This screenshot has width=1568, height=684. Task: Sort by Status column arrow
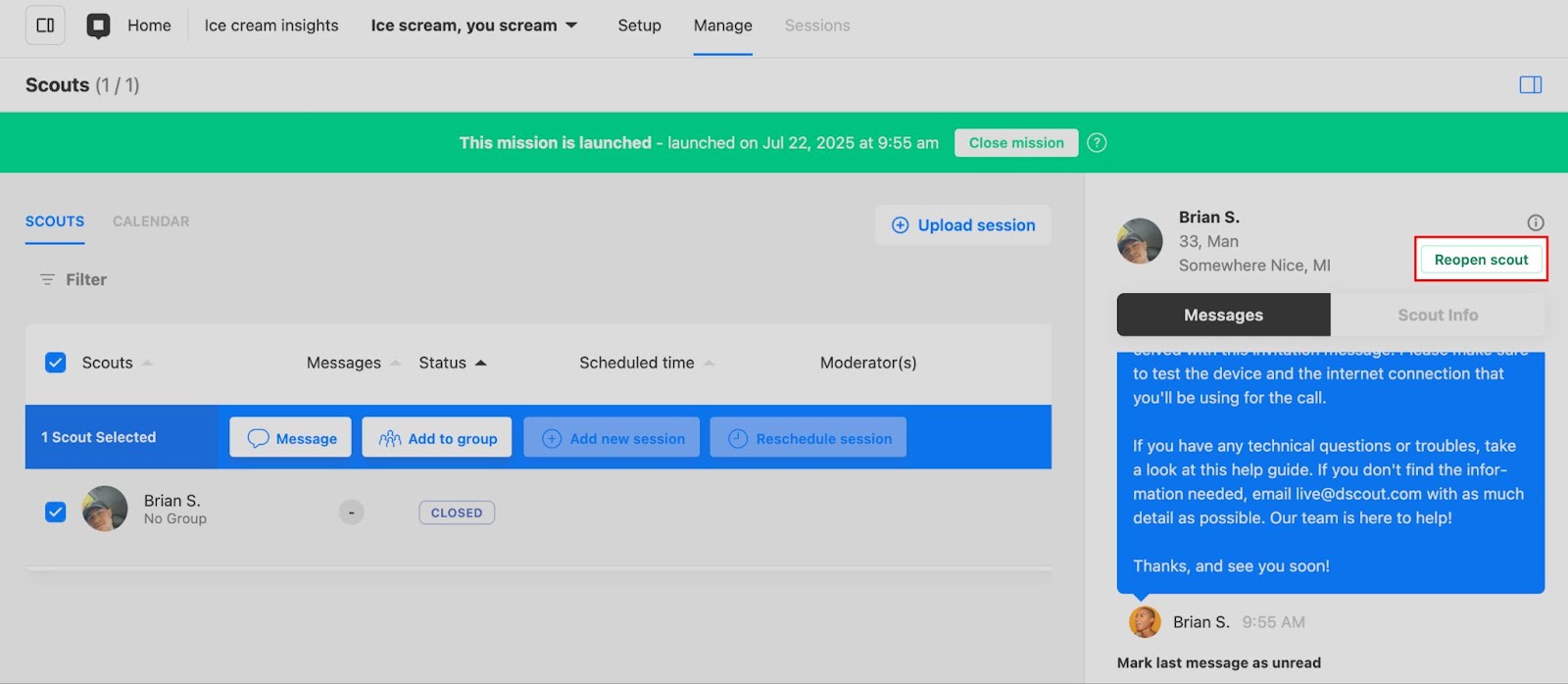(480, 363)
